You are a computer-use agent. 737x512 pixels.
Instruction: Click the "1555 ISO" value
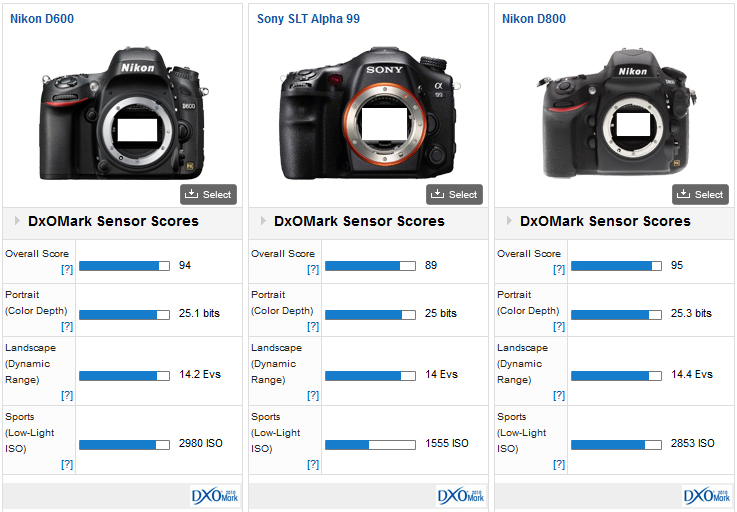(447, 443)
